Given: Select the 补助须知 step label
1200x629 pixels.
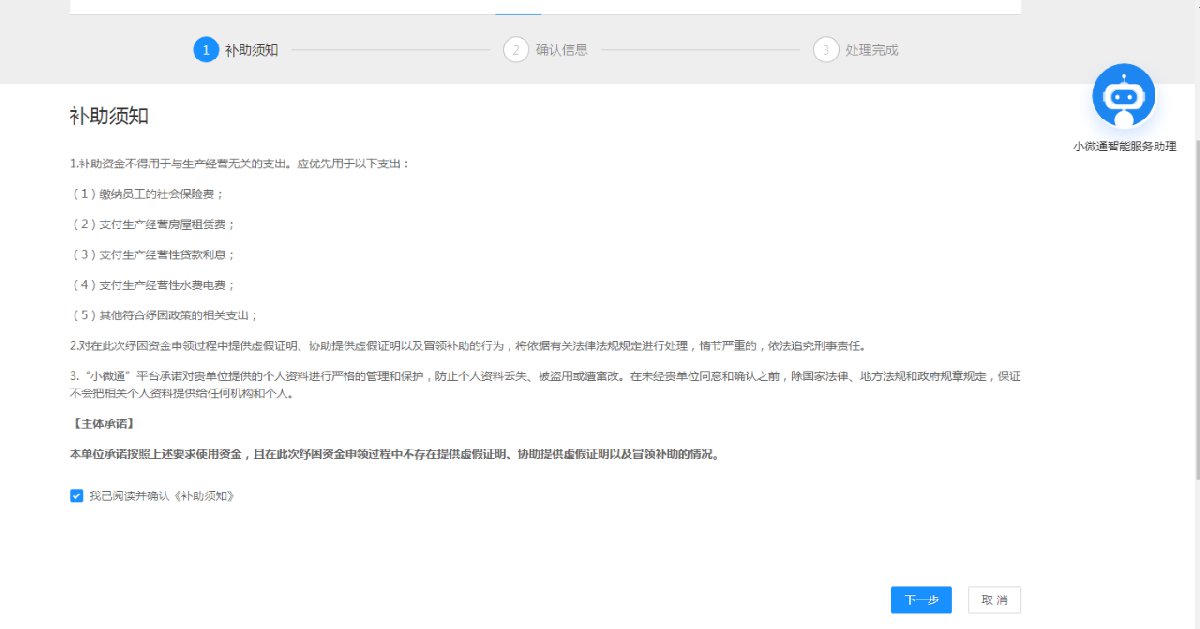Looking at the screenshot, I should point(251,50).
